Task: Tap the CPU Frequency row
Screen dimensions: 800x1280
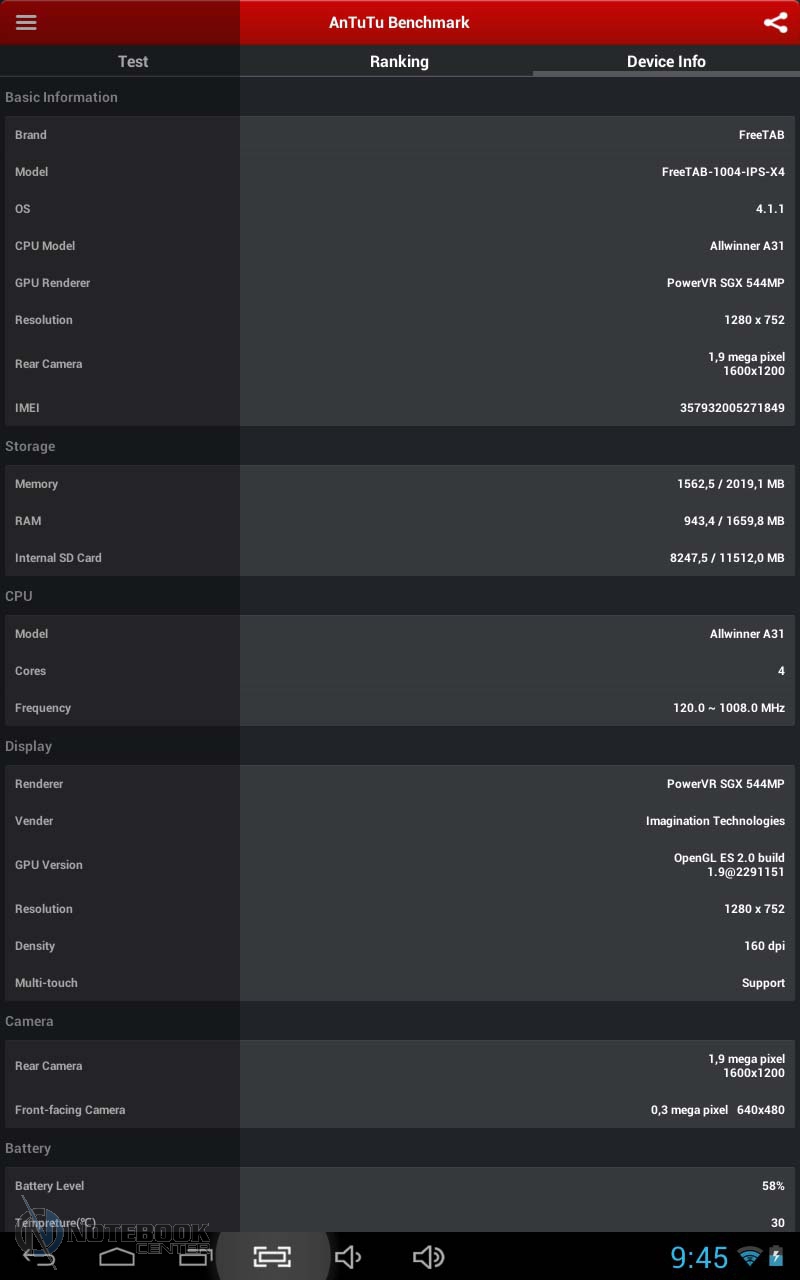Action: [400, 708]
